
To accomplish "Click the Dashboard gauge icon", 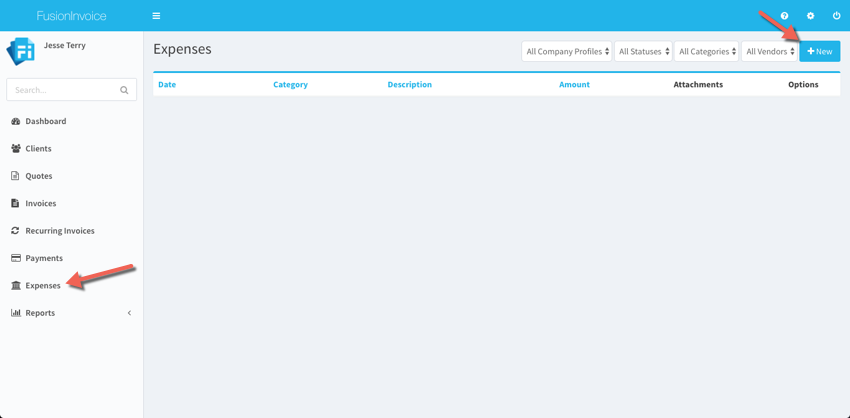I will [16, 121].
